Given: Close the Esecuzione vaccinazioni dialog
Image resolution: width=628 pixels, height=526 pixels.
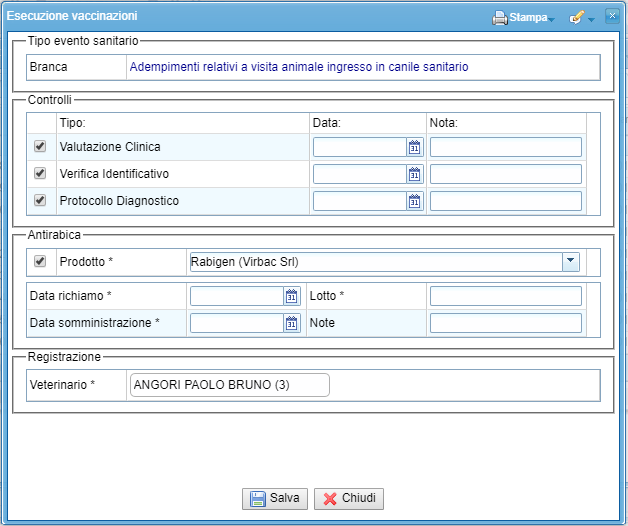Looking at the screenshot, I should (612, 16).
